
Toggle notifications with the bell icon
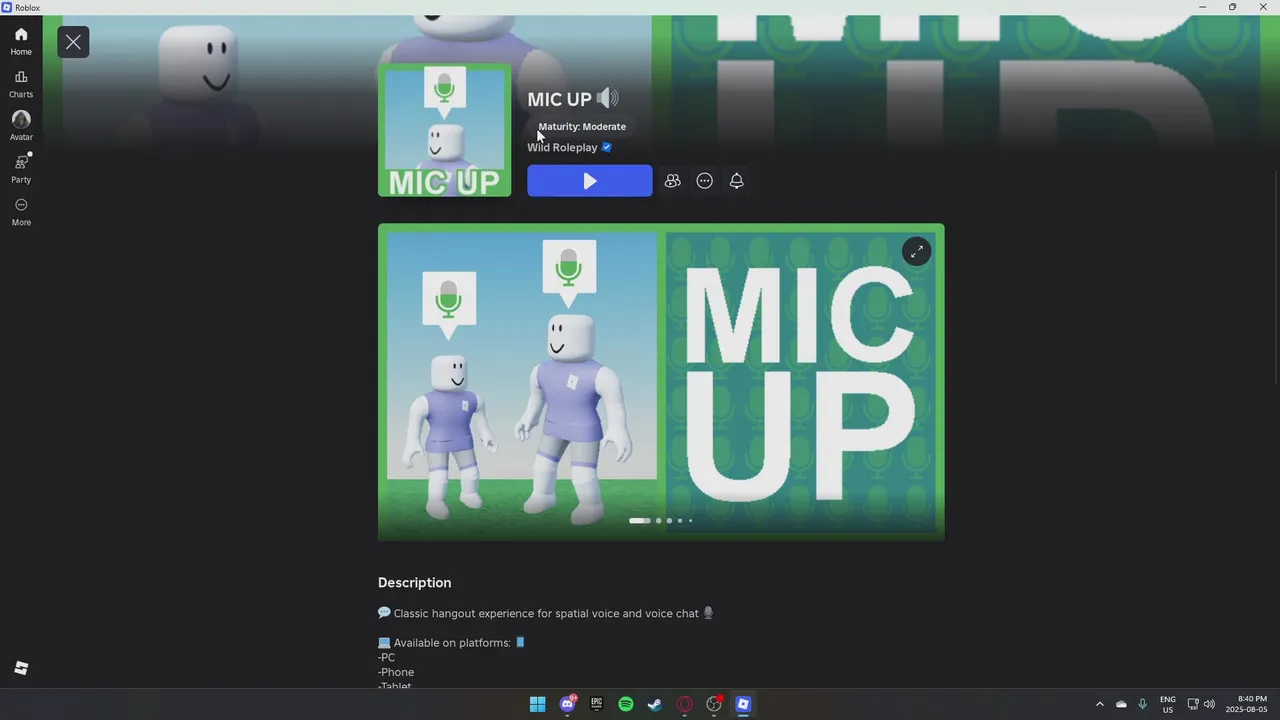(737, 181)
